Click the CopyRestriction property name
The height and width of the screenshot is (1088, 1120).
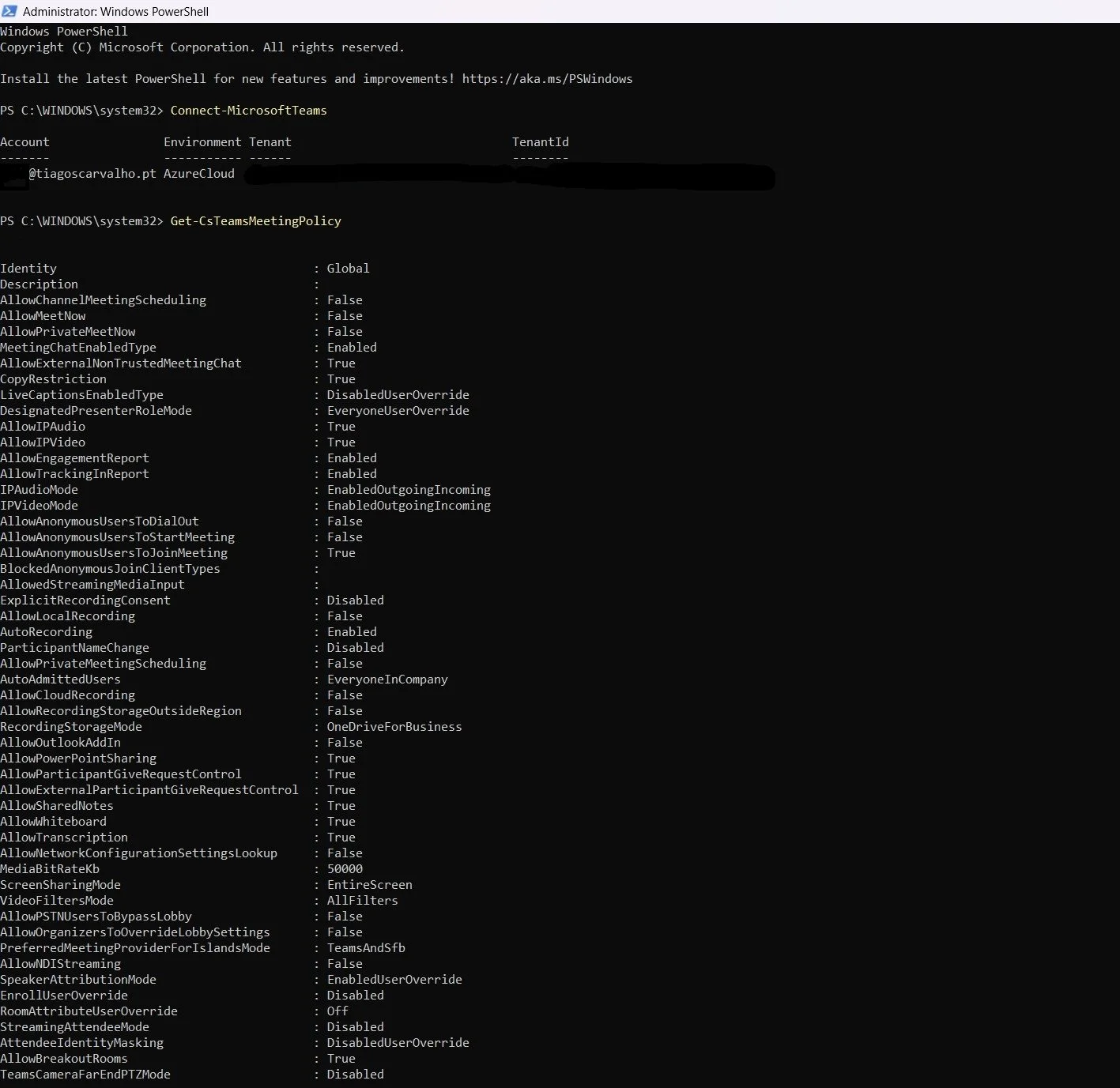(53, 379)
